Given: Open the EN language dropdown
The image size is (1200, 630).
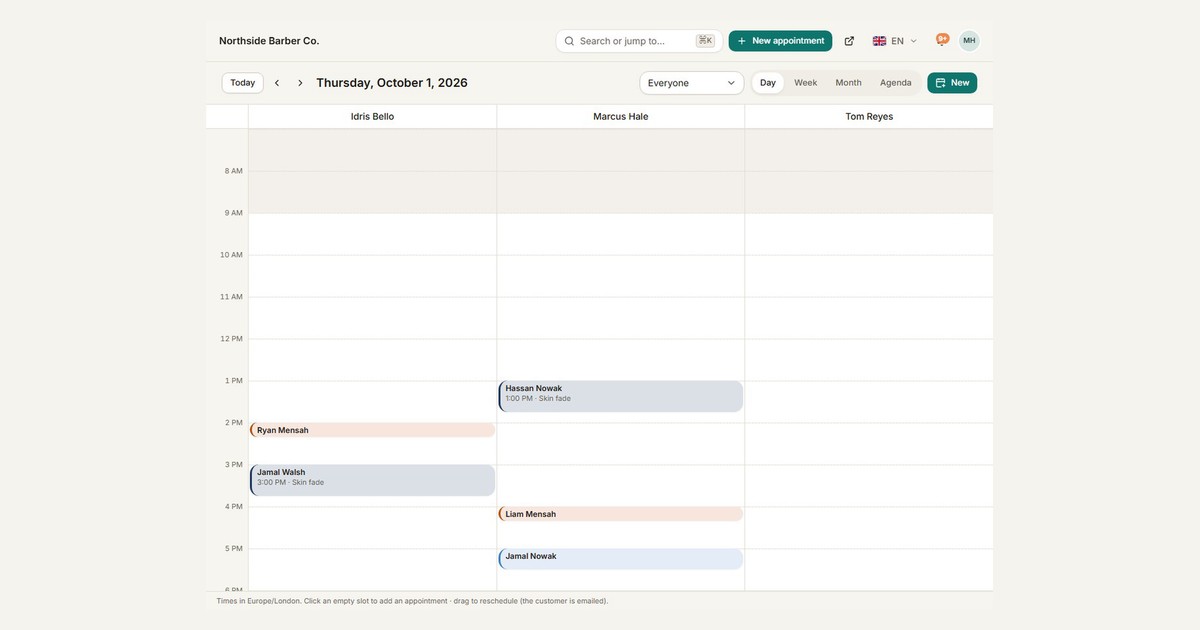Looking at the screenshot, I should point(895,41).
